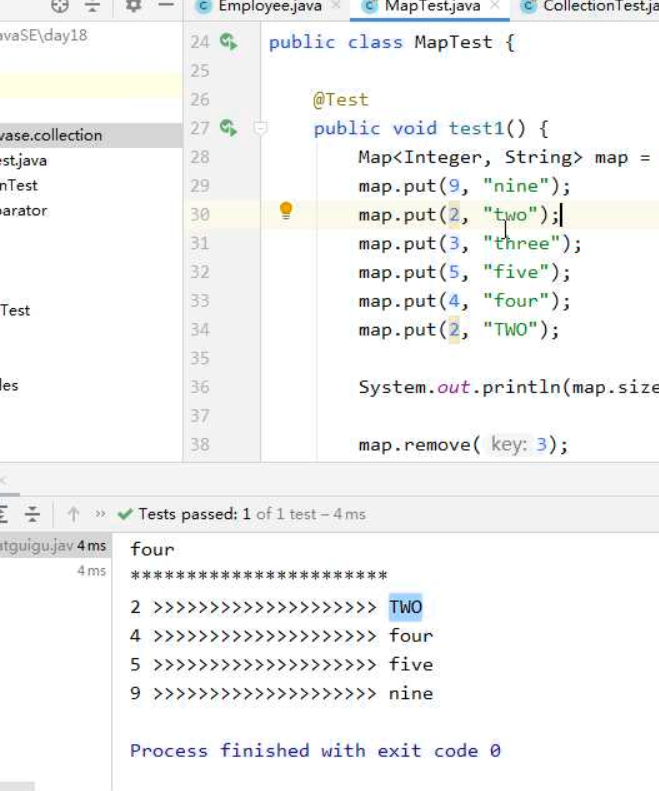659x791 pixels.
Task: Click the expand all tests icon in run toolbar
Action: (4, 514)
